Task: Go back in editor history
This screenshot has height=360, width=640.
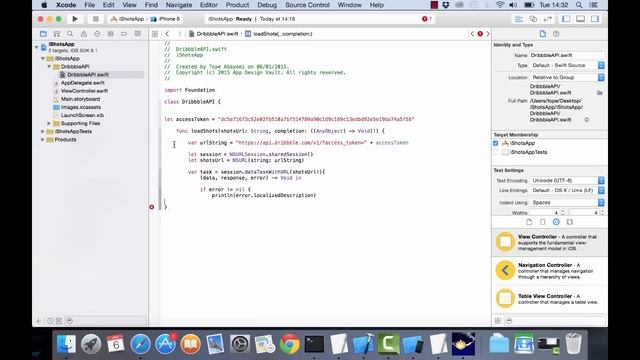Action: [167, 34]
